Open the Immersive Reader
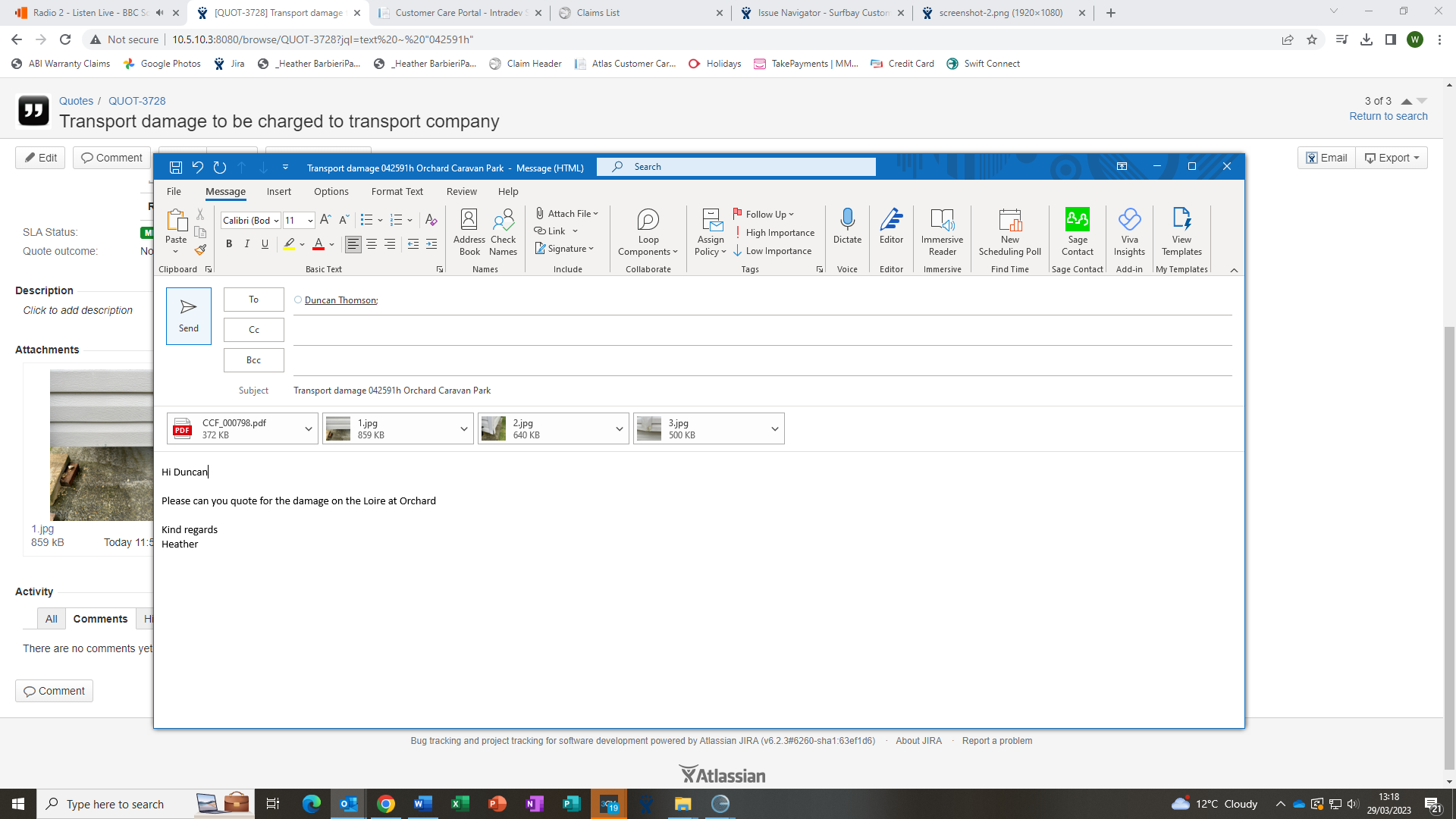Screen dimensions: 1456x819 [x=942, y=231]
